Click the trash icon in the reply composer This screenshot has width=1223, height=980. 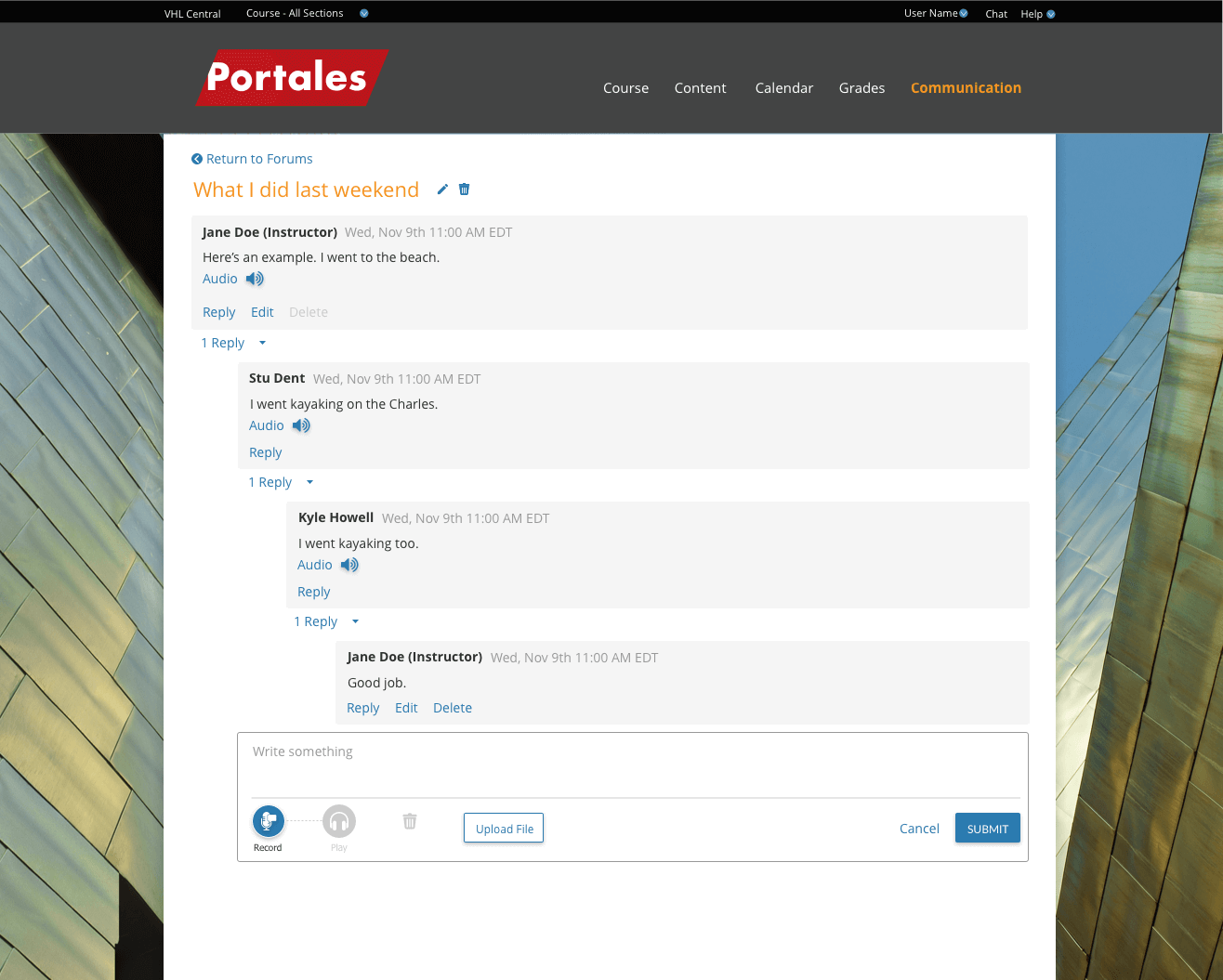coord(410,821)
